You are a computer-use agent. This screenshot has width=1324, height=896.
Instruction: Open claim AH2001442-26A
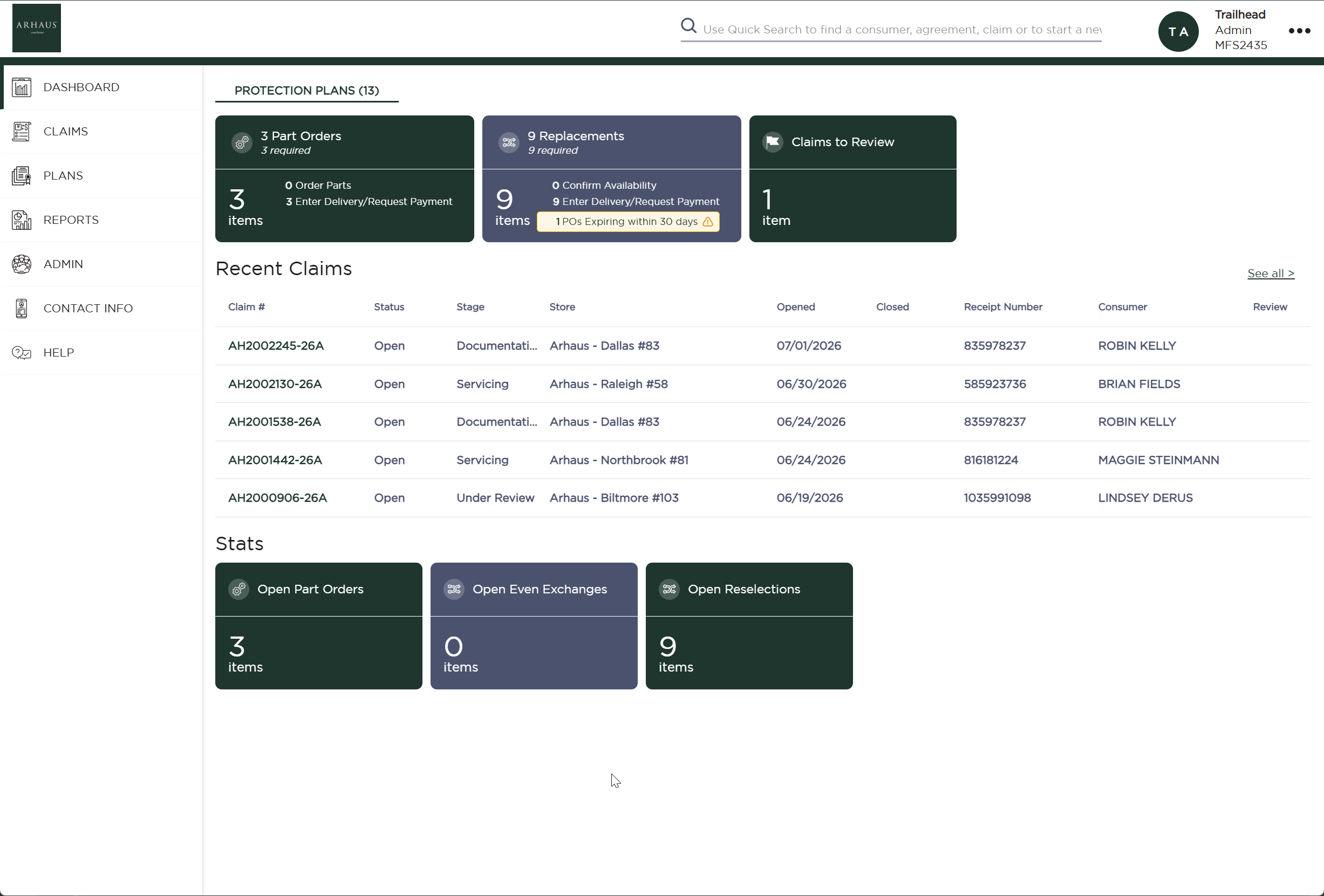[x=275, y=460]
